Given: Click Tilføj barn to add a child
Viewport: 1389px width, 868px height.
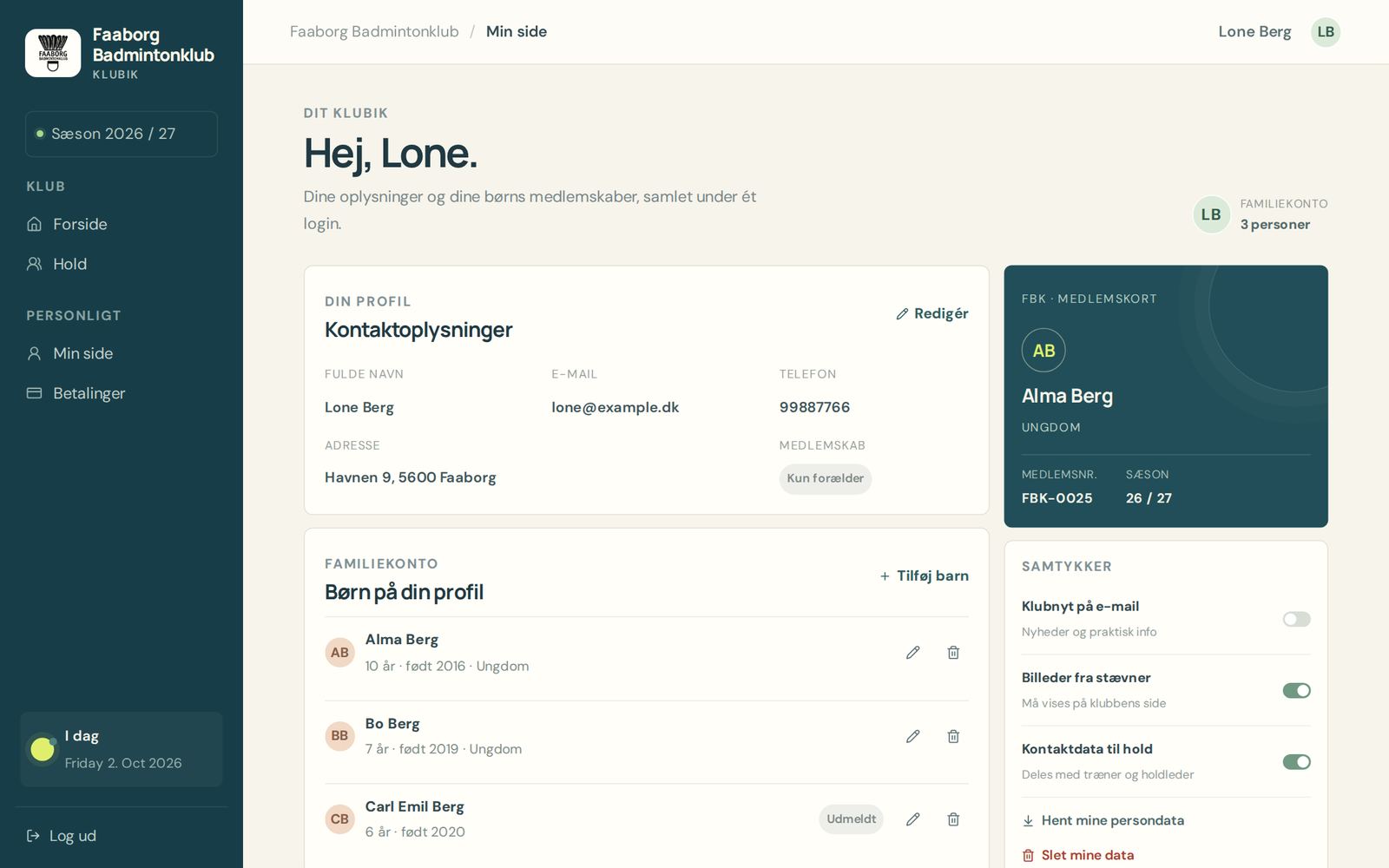Looking at the screenshot, I should 924,575.
